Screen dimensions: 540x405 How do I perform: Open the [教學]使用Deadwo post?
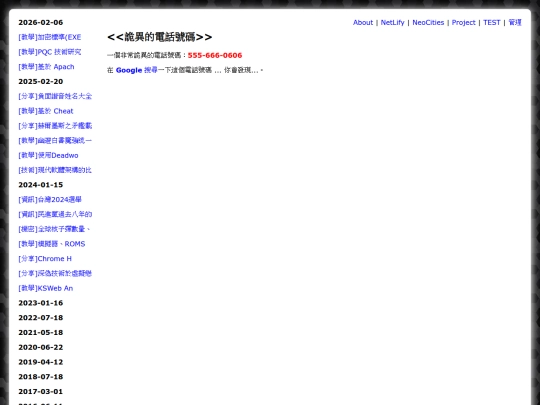[48, 155]
